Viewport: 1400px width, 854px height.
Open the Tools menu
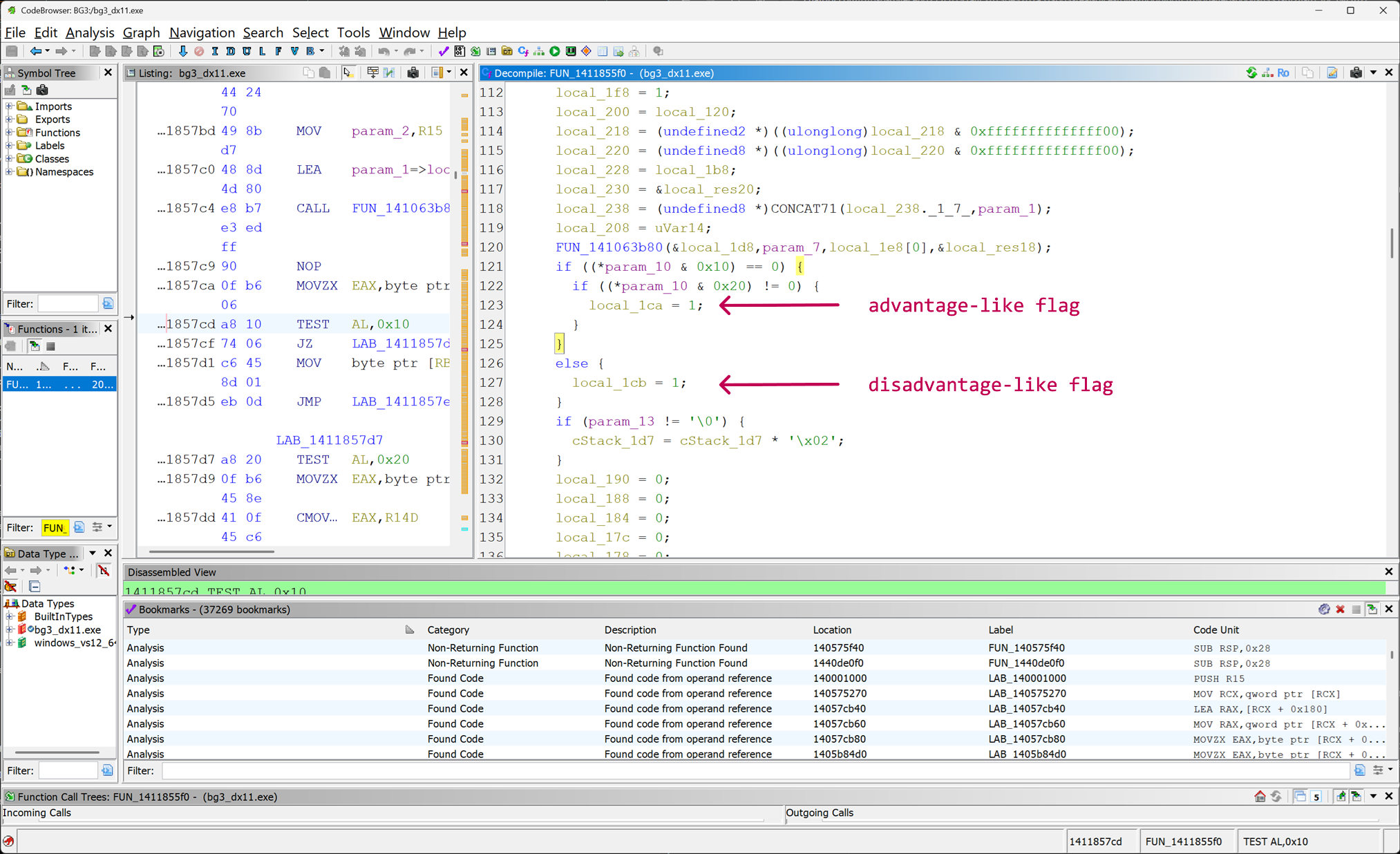[x=353, y=32]
